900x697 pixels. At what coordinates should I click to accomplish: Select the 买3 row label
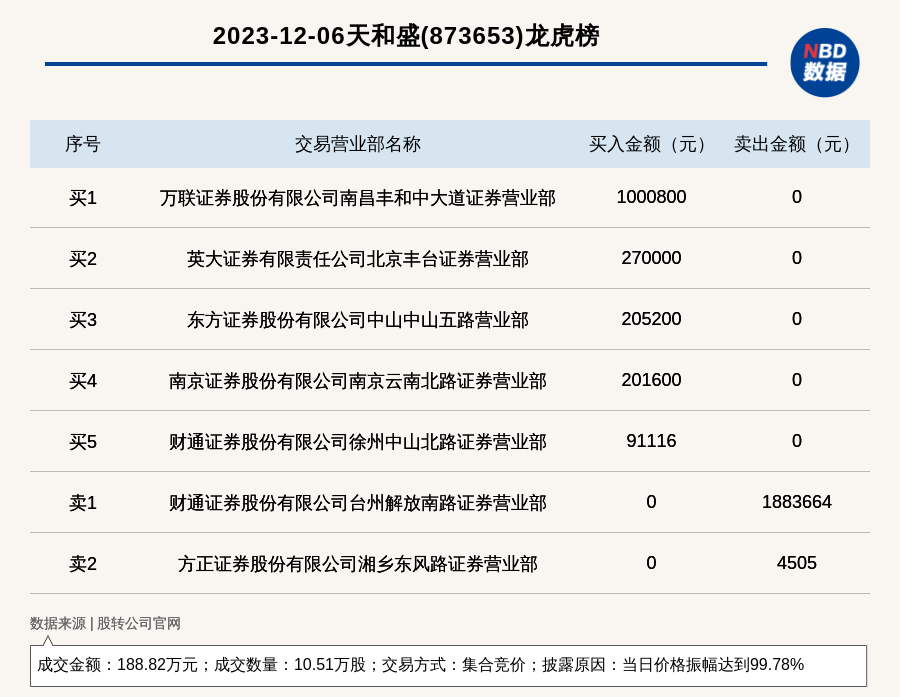coord(83,320)
